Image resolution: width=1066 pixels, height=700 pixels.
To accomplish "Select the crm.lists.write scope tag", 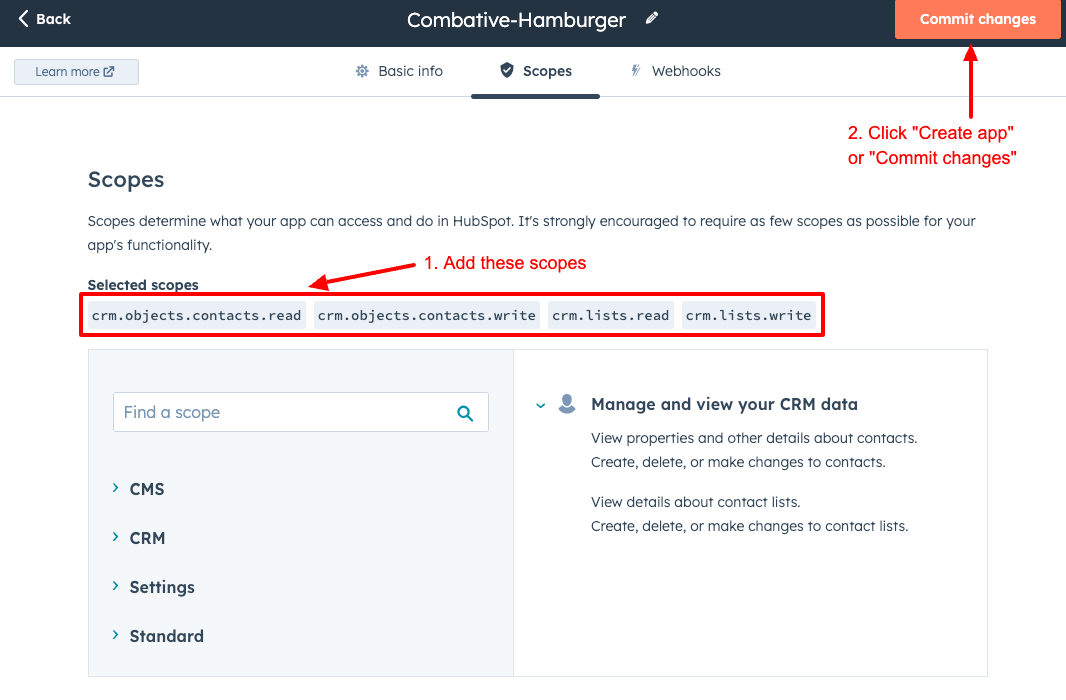I will point(749,315).
